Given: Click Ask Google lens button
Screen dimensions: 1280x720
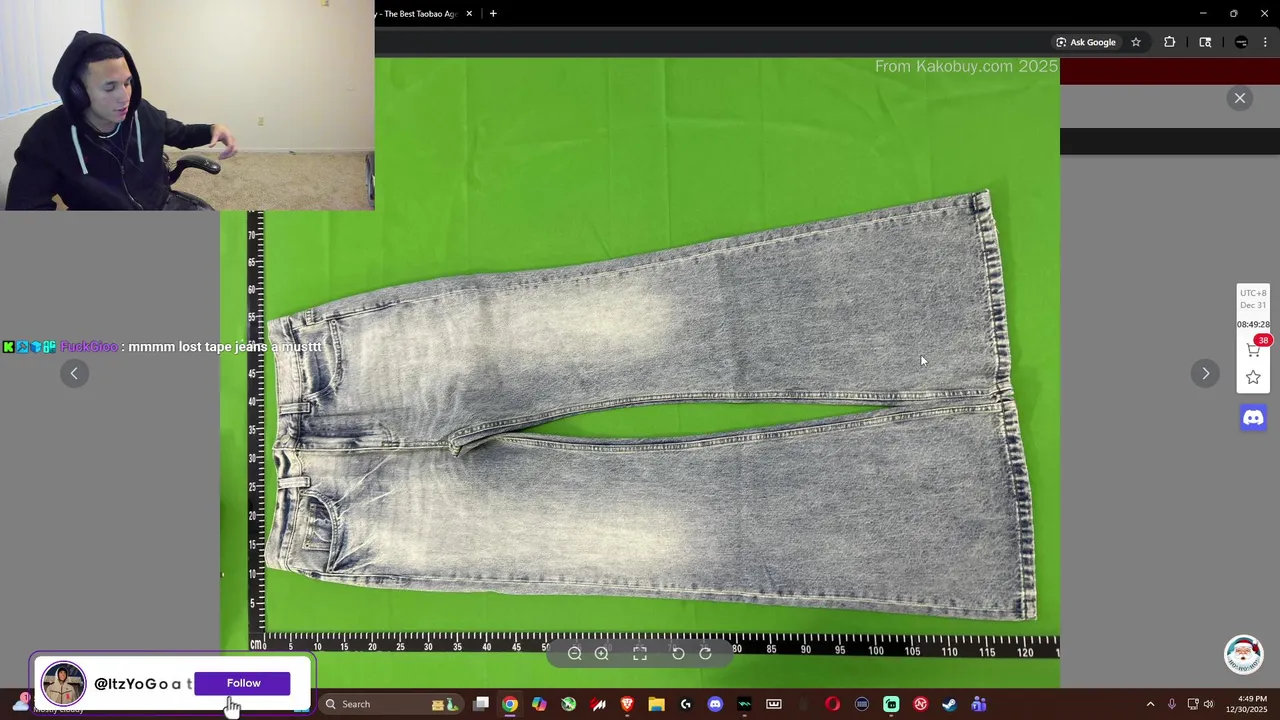Looking at the screenshot, I should click(1086, 42).
